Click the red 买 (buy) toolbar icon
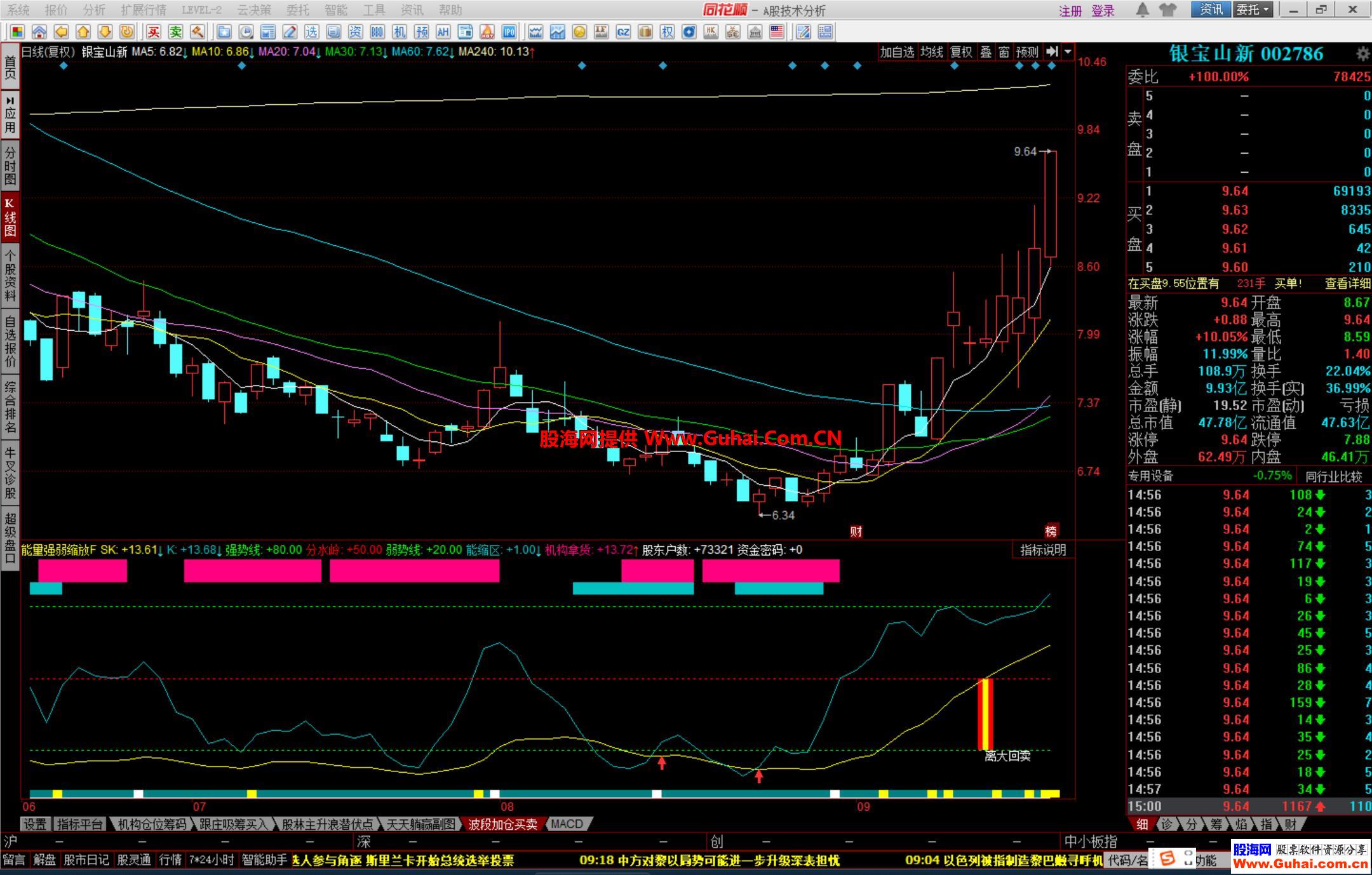 [x=154, y=32]
